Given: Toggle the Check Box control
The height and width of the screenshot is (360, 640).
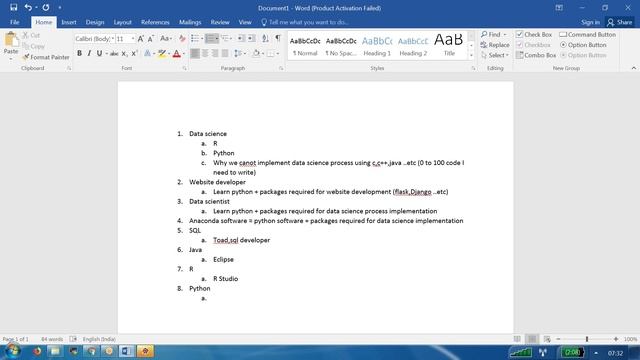Looking at the screenshot, I should click(x=533, y=35).
